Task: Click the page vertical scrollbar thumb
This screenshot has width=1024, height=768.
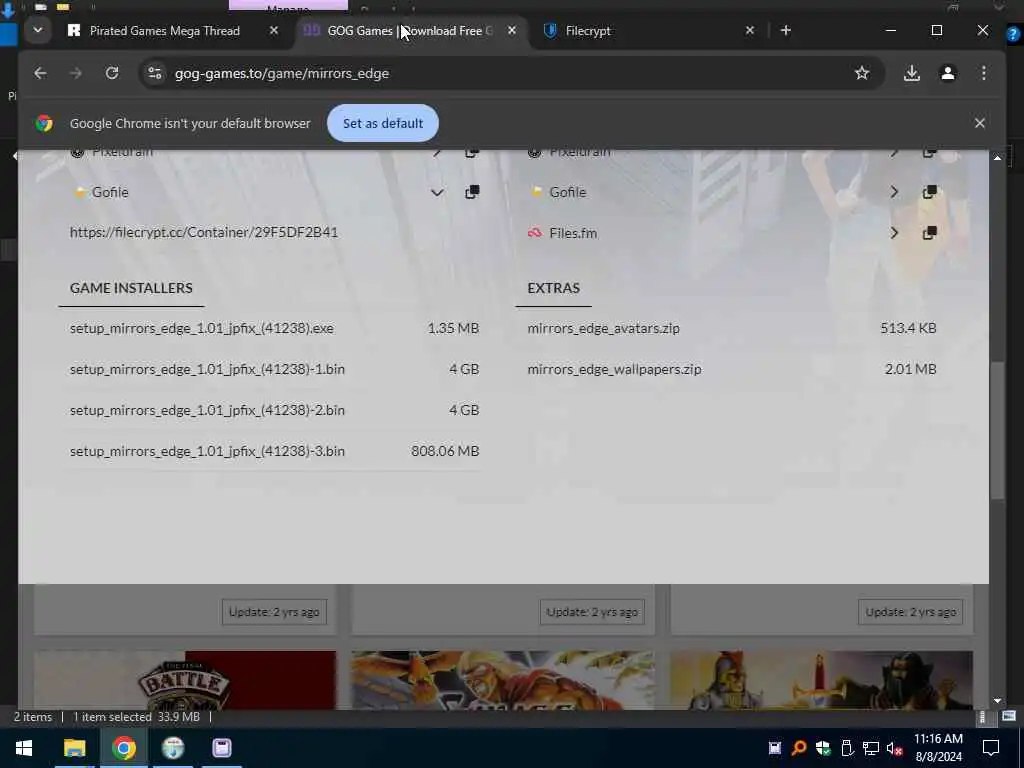Action: tap(997, 431)
